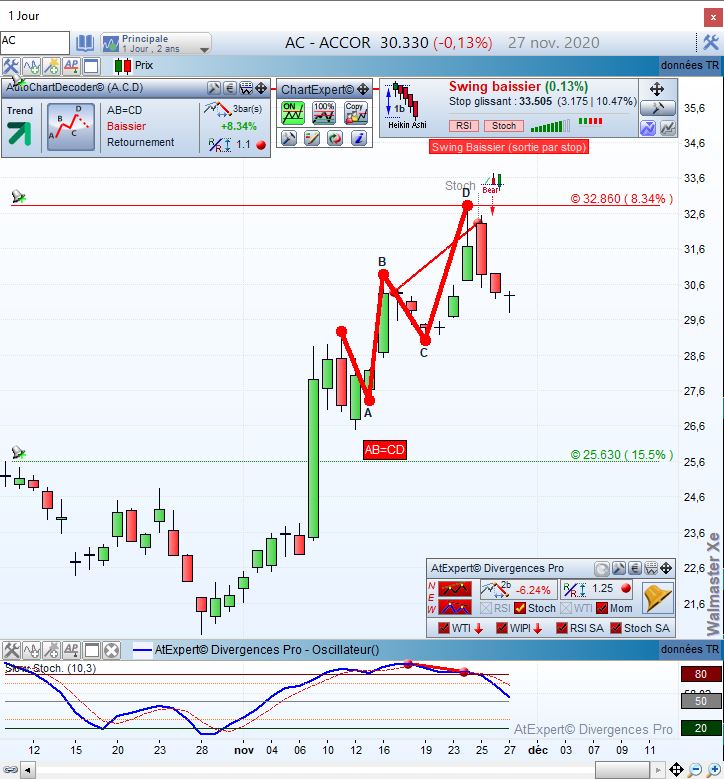Click the blue chart mode icon in Swing panel

tap(648, 128)
